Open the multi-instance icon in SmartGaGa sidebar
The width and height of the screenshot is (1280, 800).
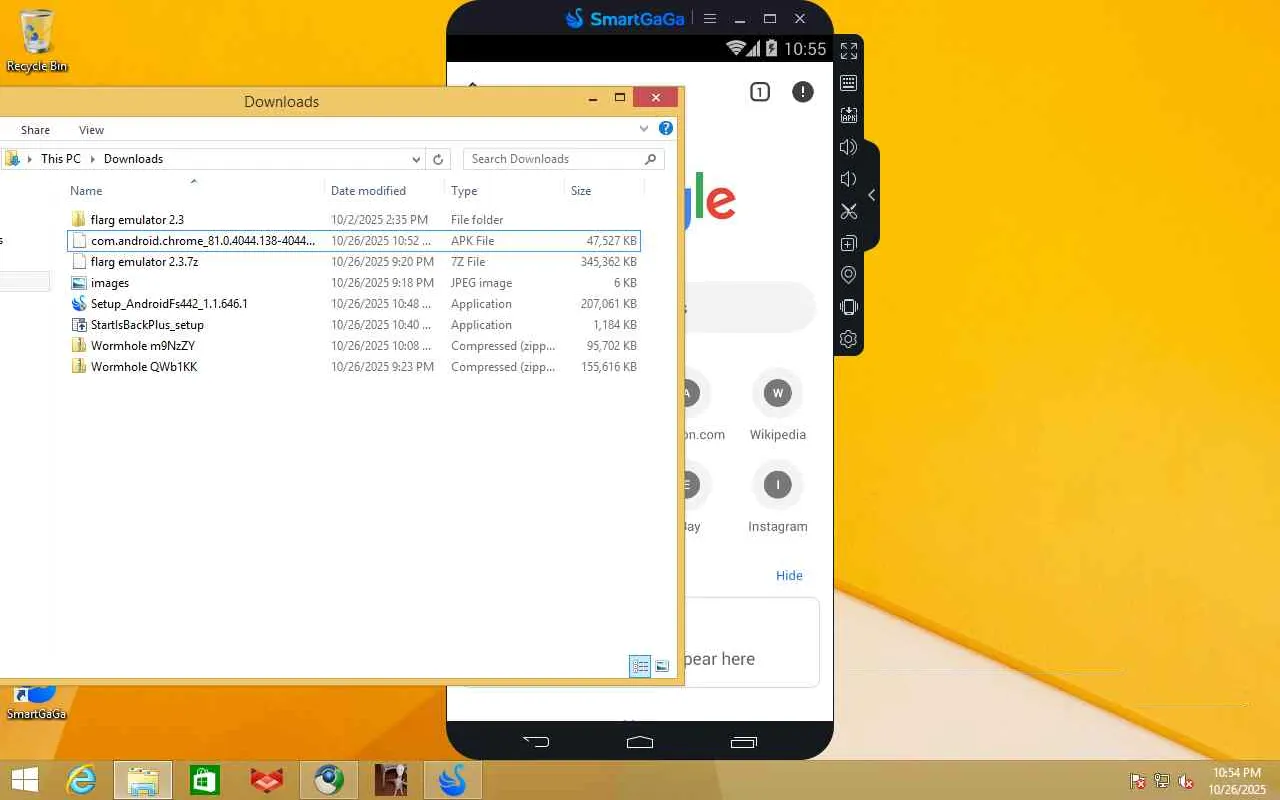(x=848, y=243)
